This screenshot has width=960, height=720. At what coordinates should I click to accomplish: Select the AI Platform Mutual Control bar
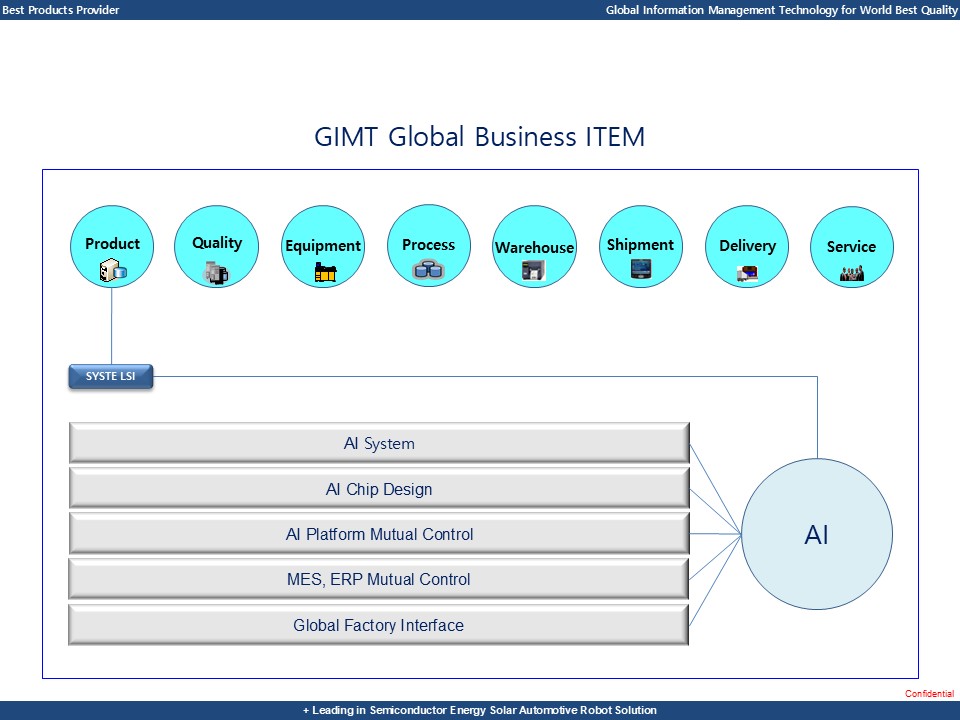pos(378,534)
